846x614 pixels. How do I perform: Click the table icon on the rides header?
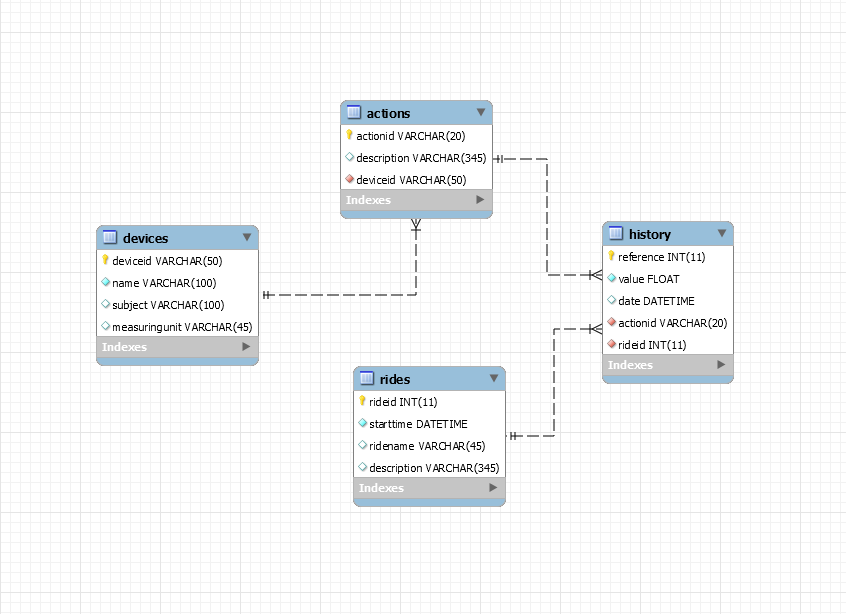(365, 378)
